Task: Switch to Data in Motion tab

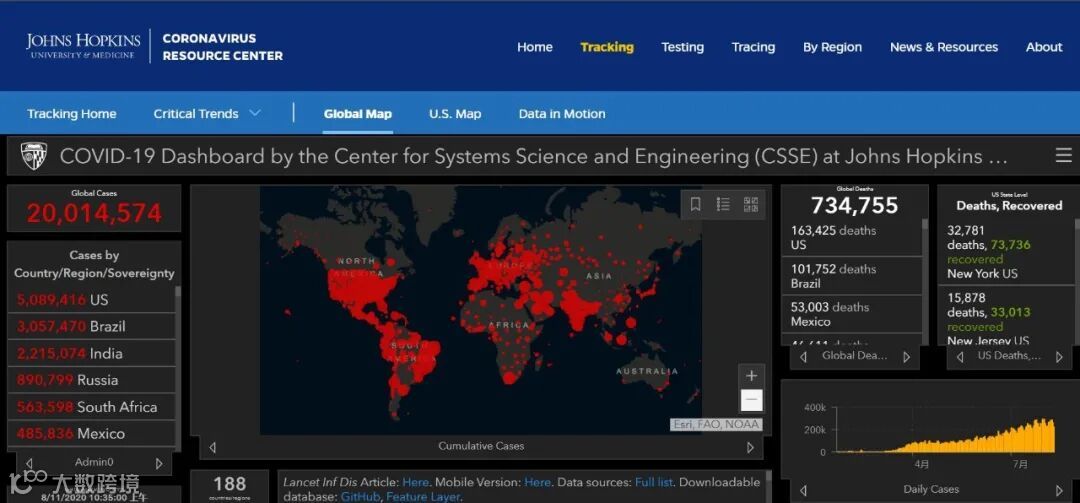Action: [x=562, y=114]
